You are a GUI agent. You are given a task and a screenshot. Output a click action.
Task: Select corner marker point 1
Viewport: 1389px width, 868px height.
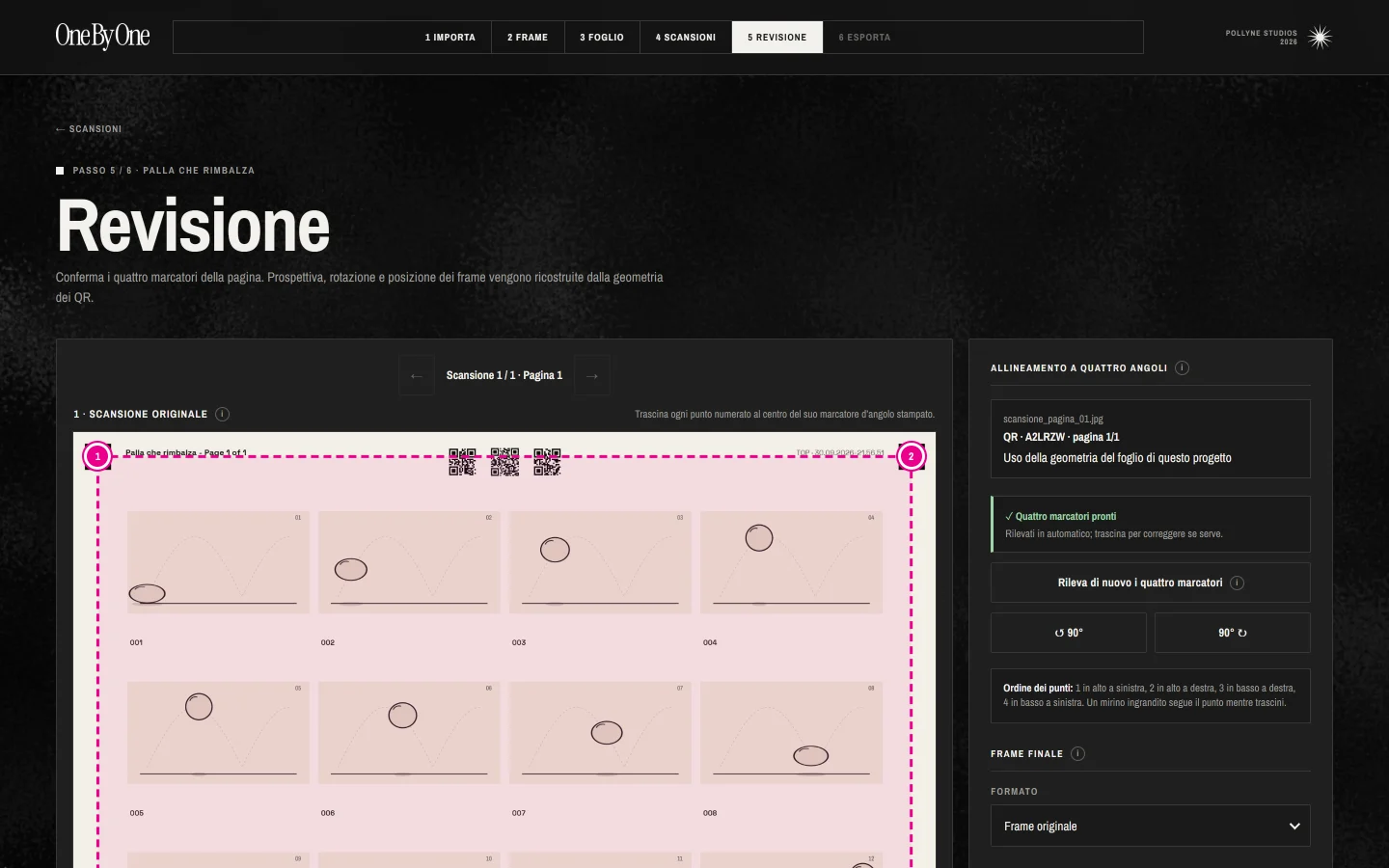(97, 456)
